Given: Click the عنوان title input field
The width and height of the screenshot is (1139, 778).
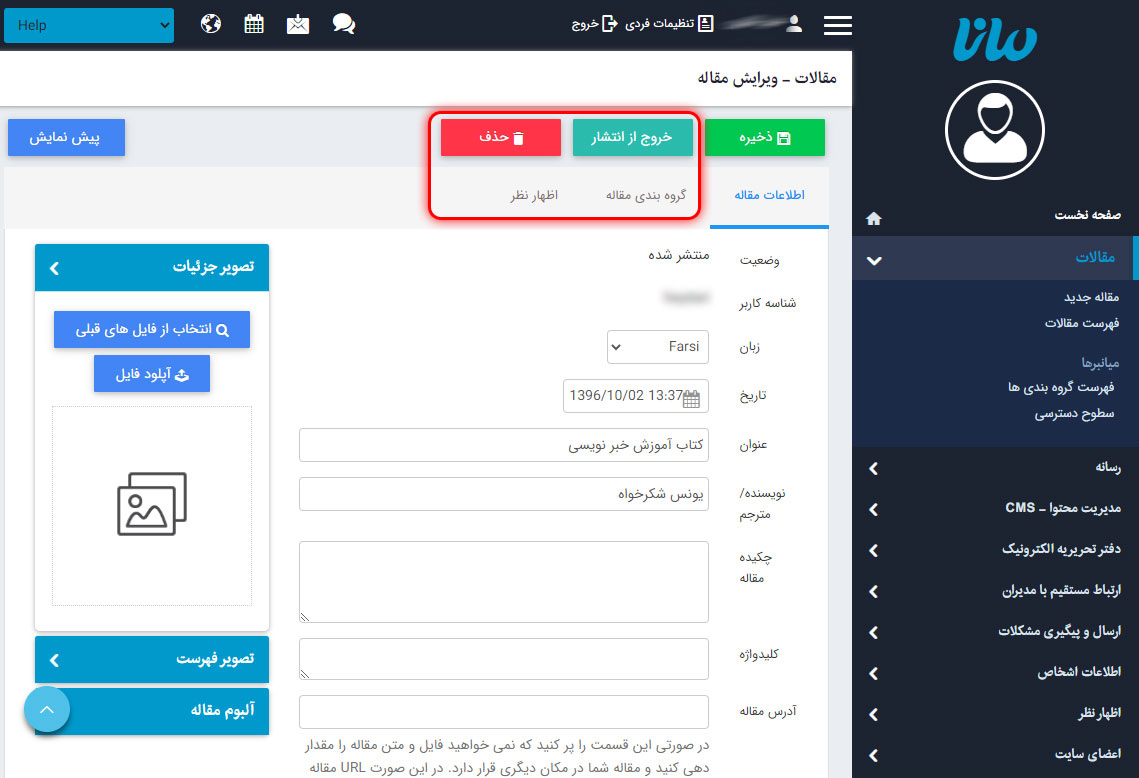Looking at the screenshot, I should [500, 445].
